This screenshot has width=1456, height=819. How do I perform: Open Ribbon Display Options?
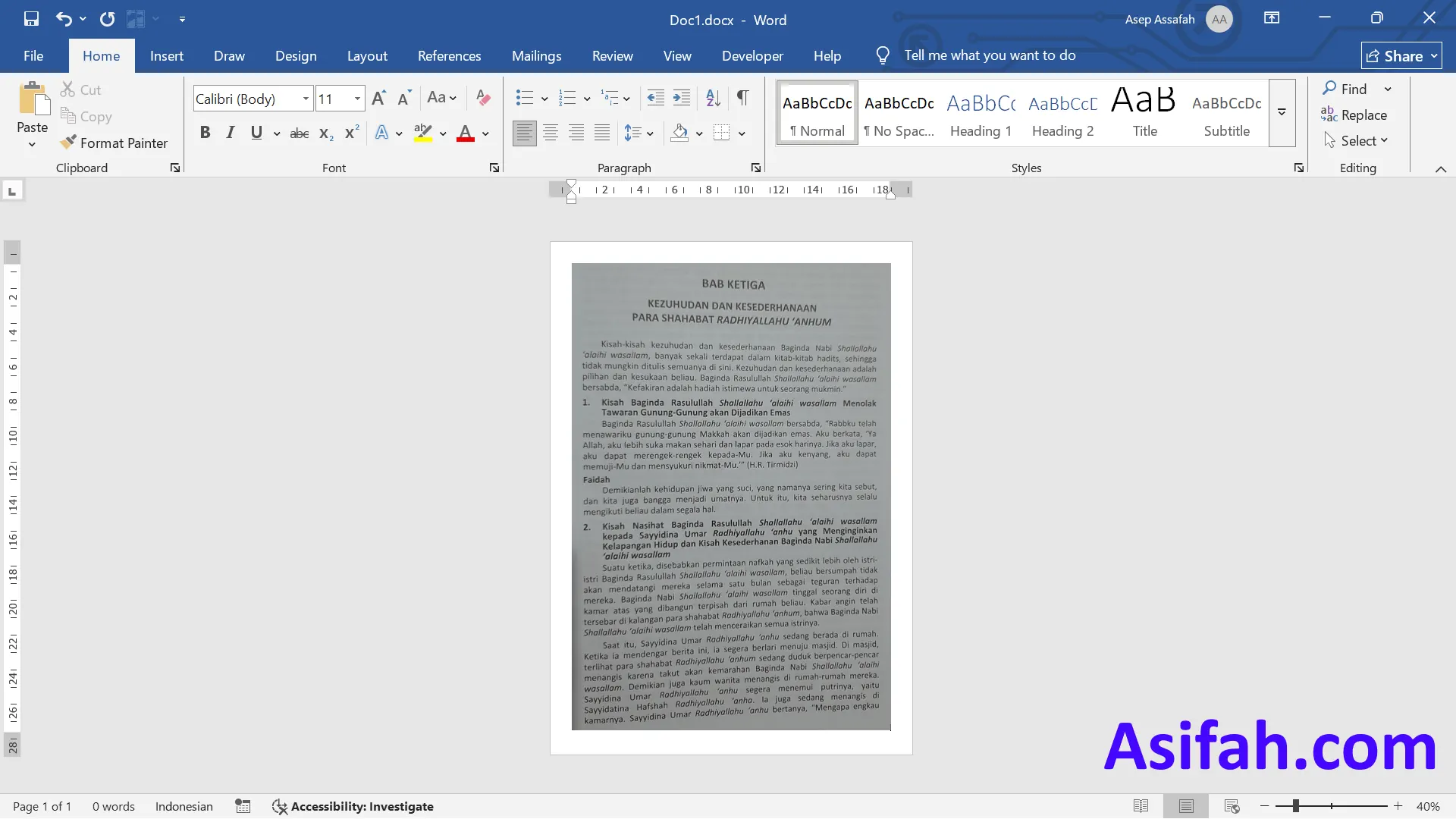tap(1272, 18)
